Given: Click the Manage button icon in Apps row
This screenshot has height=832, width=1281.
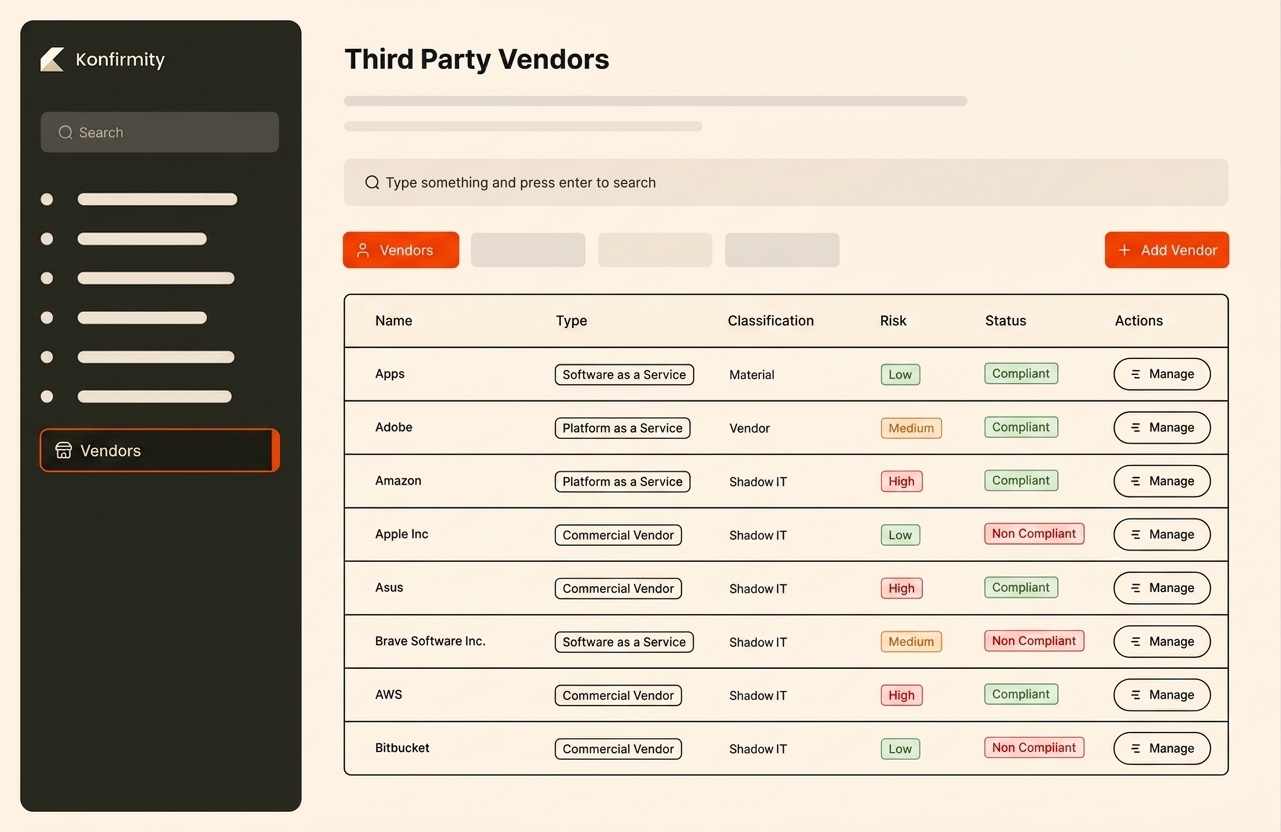Looking at the screenshot, I should click(1136, 374).
